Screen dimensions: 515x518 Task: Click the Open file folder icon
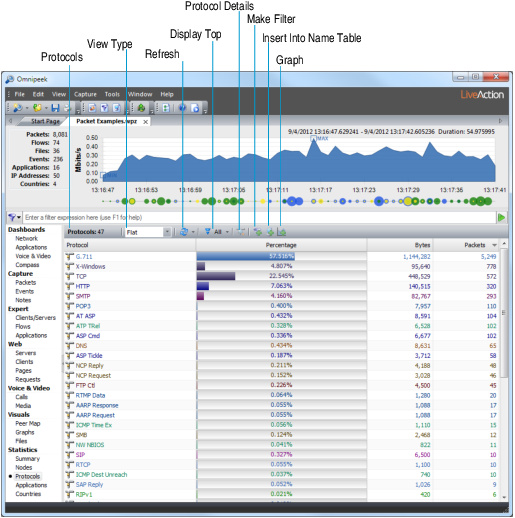(x=37, y=108)
